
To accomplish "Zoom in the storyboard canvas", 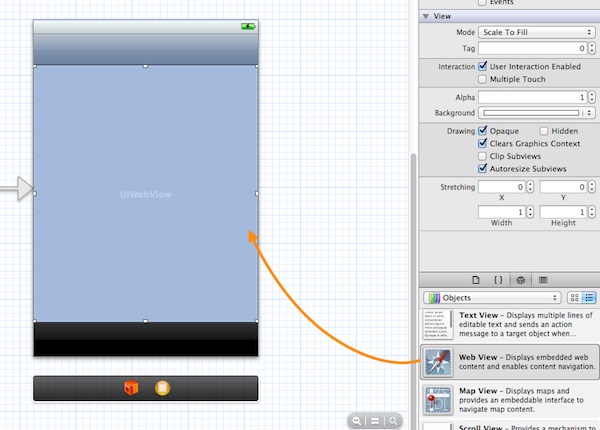I will (394, 421).
